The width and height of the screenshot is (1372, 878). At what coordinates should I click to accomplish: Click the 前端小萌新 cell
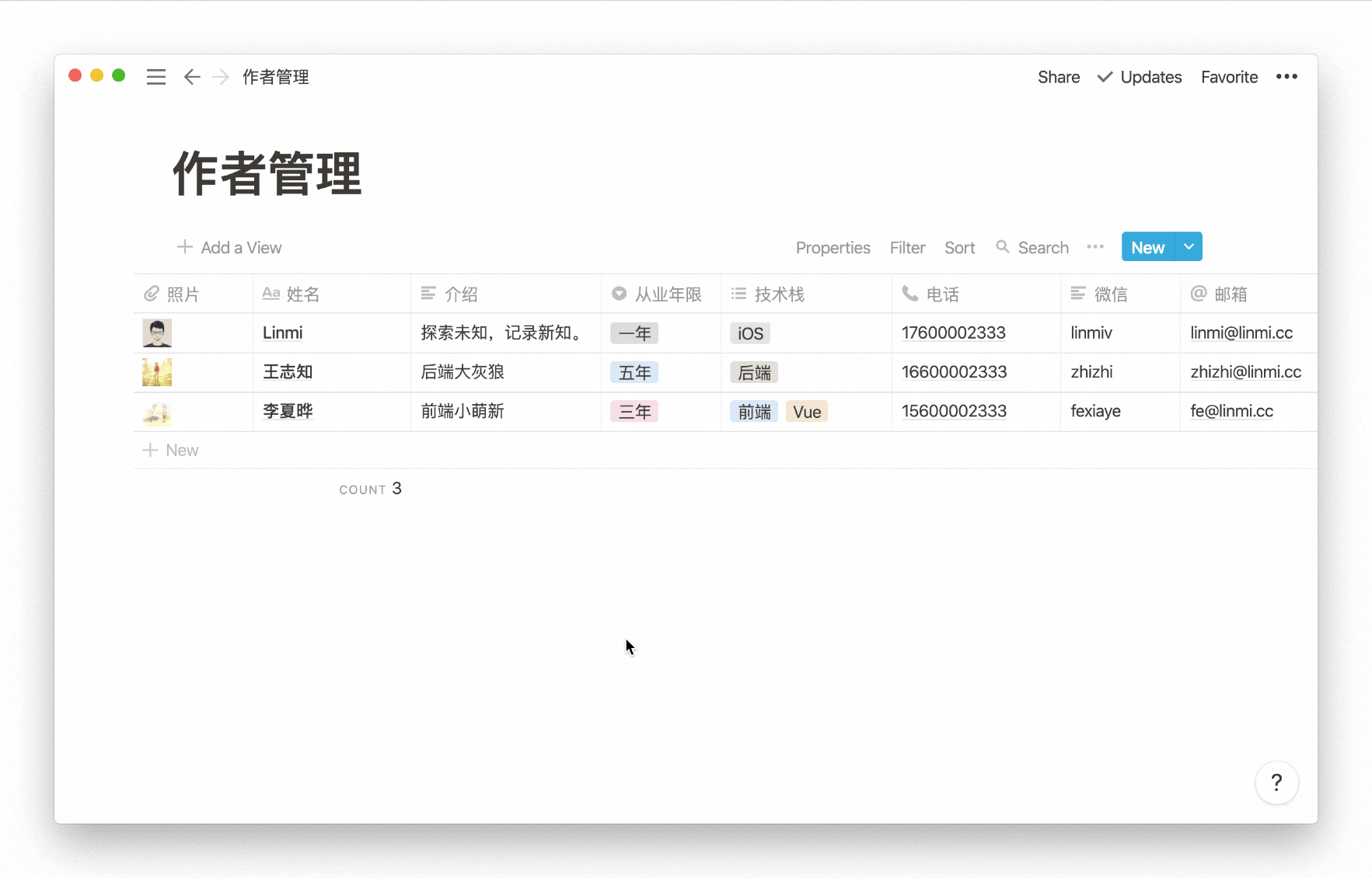tap(506, 412)
